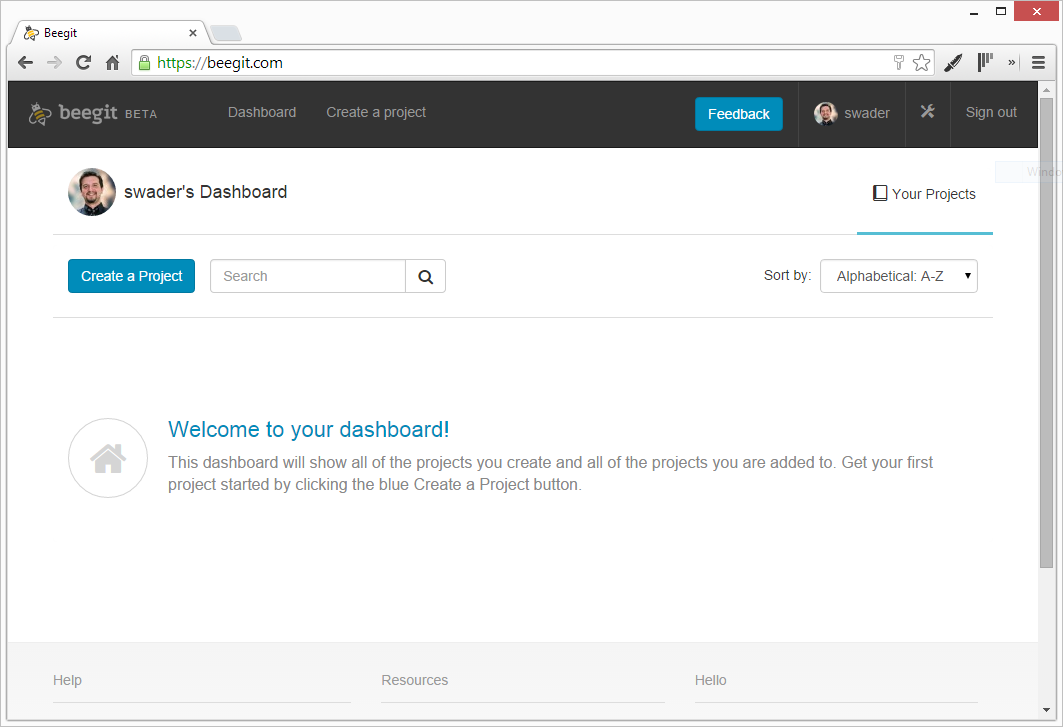Select the Your Projects tab

coord(924,194)
